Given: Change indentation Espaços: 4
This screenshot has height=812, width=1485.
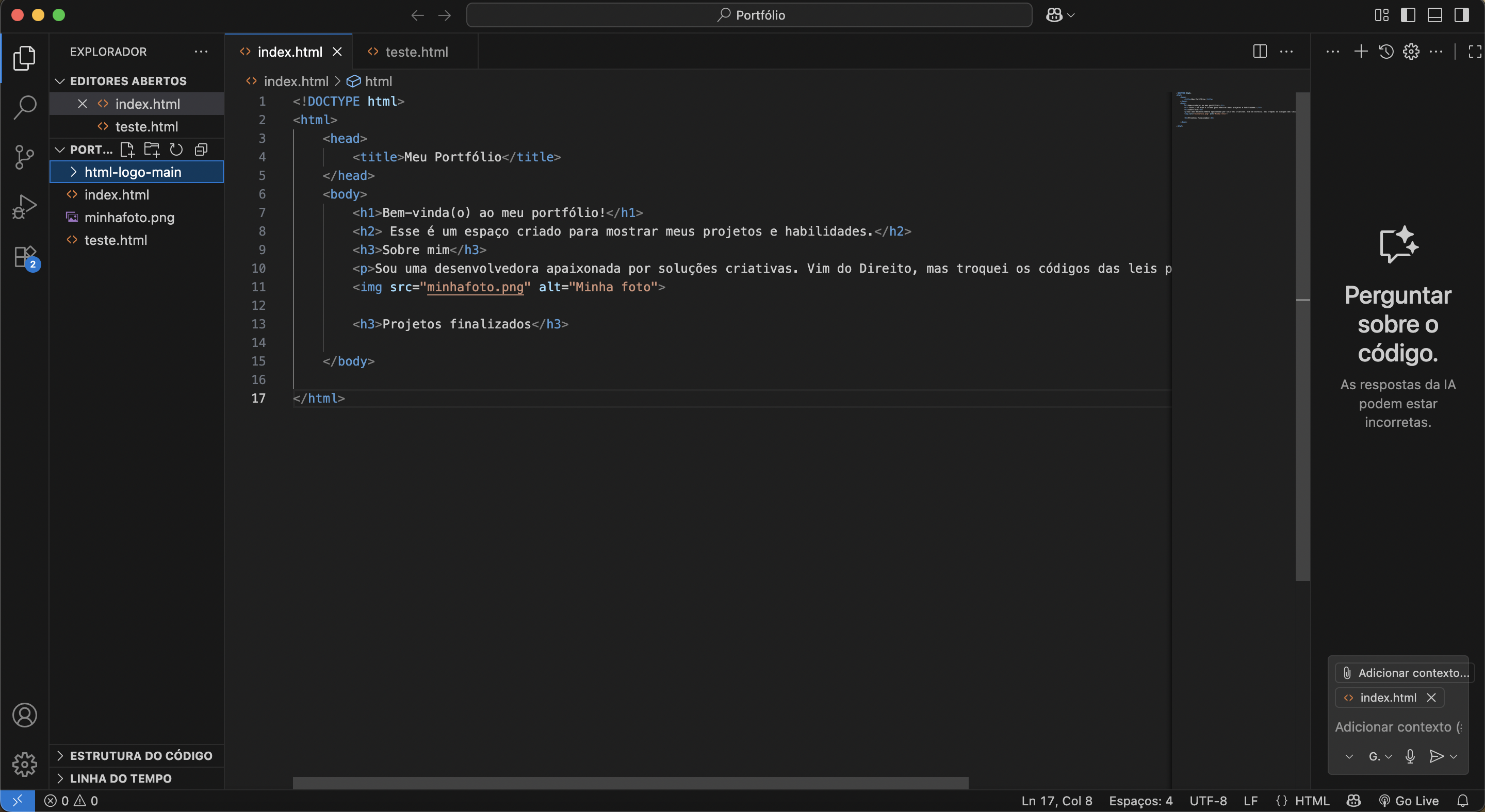Looking at the screenshot, I should point(1140,801).
